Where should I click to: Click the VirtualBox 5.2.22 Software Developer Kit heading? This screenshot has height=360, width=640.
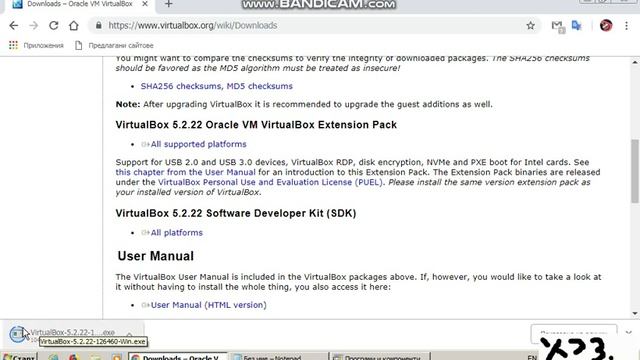coord(236,213)
